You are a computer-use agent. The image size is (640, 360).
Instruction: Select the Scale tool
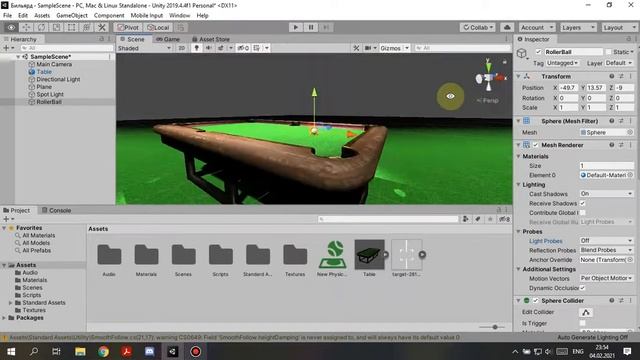56,27
